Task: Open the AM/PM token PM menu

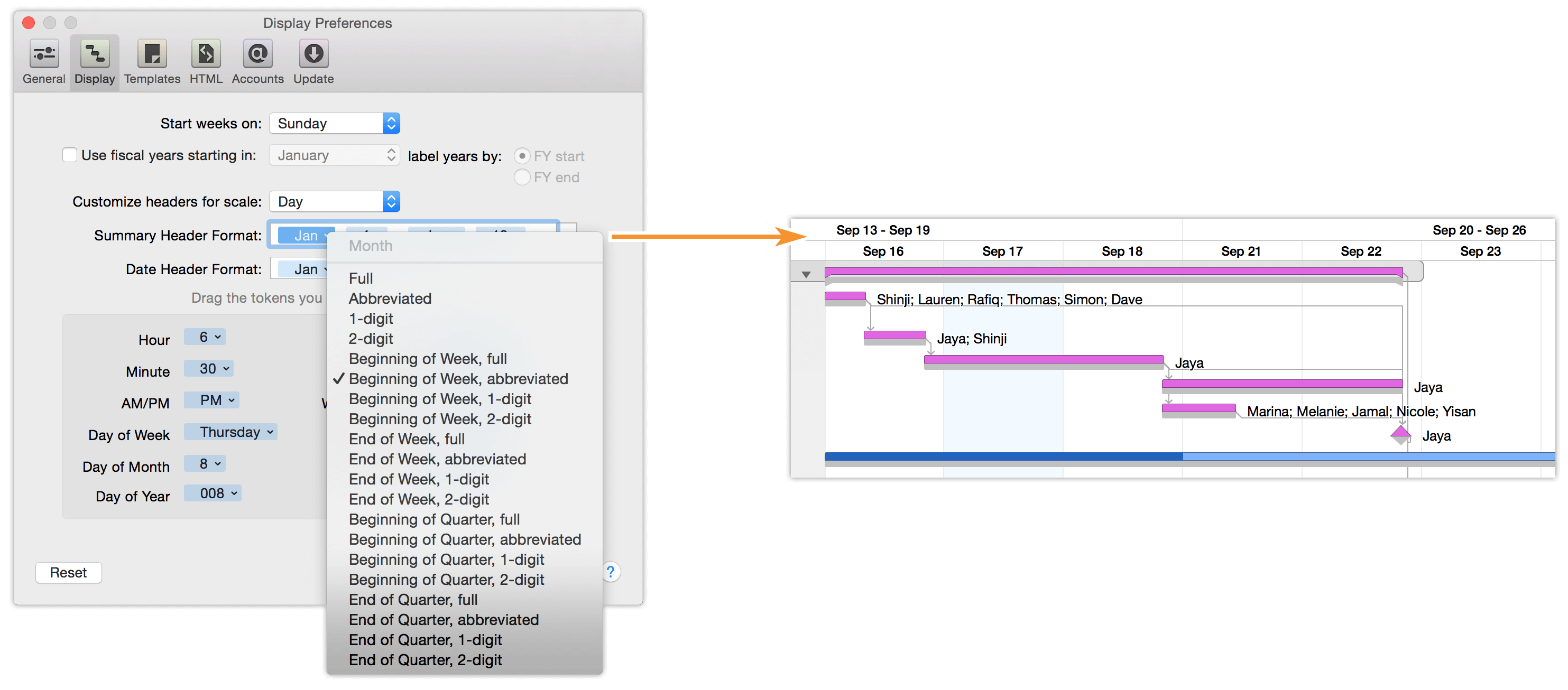Action: coord(212,400)
